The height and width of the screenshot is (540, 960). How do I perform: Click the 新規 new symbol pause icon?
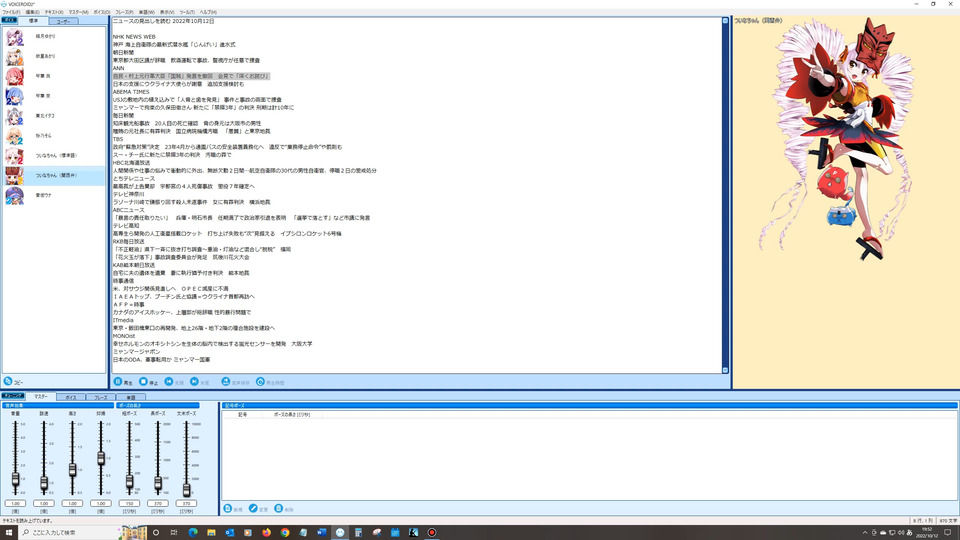coord(228,509)
